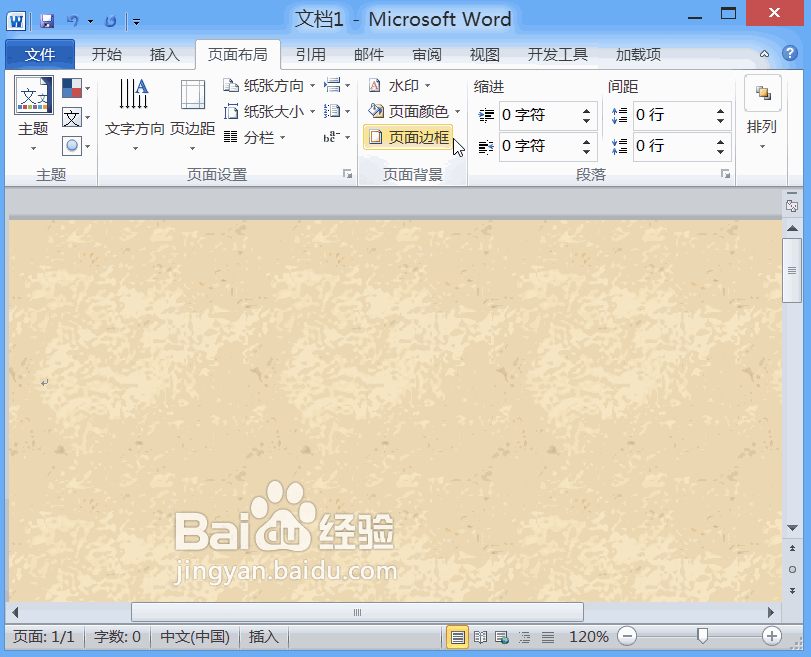Image resolution: width=811 pixels, height=657 pixels.
Task: Open the 页边距 margins menu
Action: 192,115
